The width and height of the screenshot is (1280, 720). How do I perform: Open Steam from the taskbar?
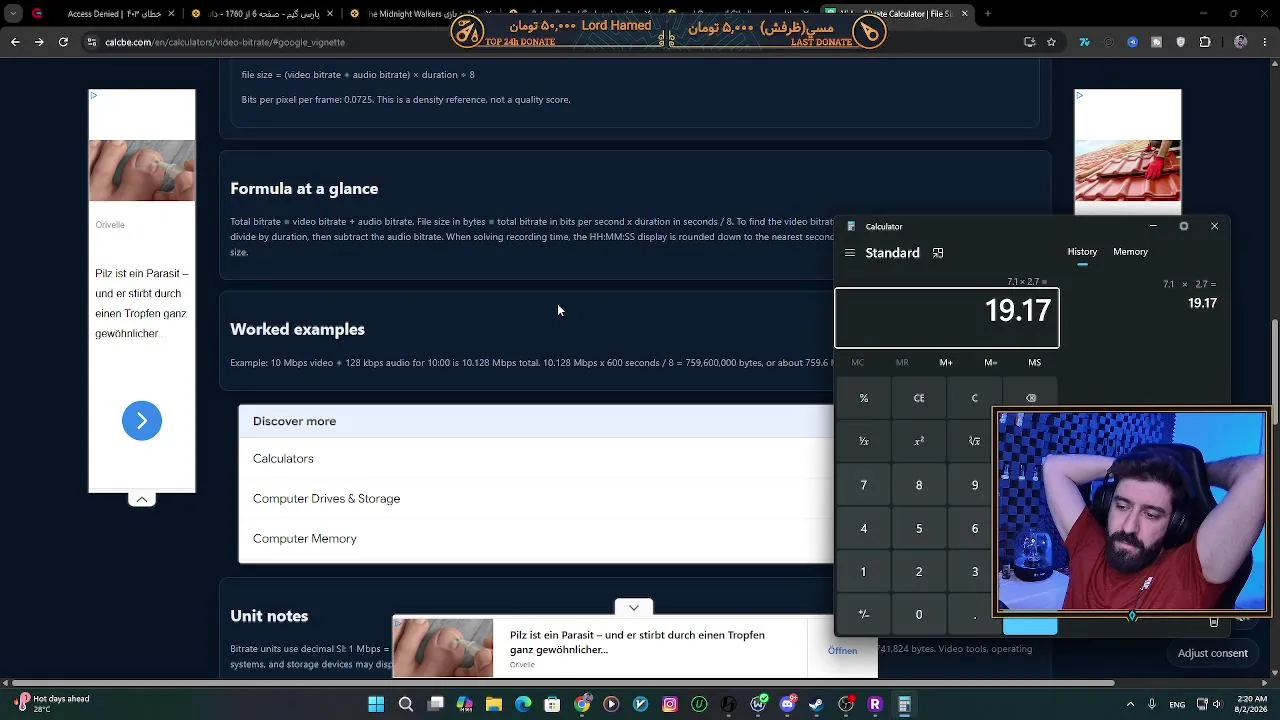pyautogui.click(x=816, y=704)
